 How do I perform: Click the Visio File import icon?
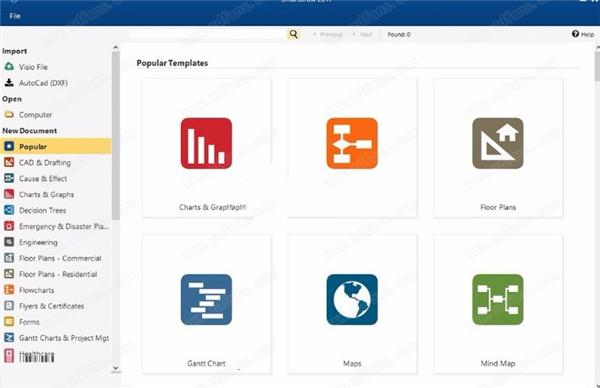pyautogui.click(x=9, y=67)
